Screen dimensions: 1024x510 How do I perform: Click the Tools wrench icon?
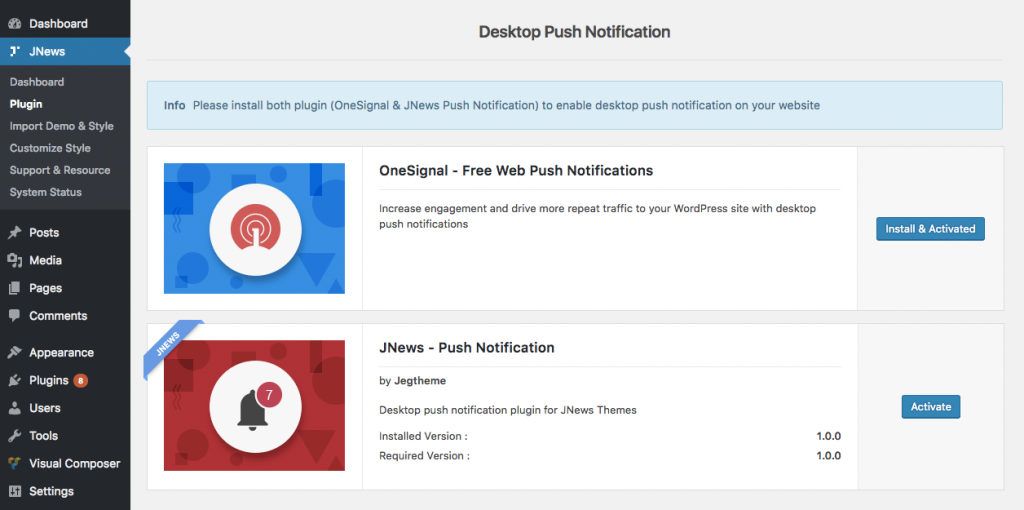[14, 436]
